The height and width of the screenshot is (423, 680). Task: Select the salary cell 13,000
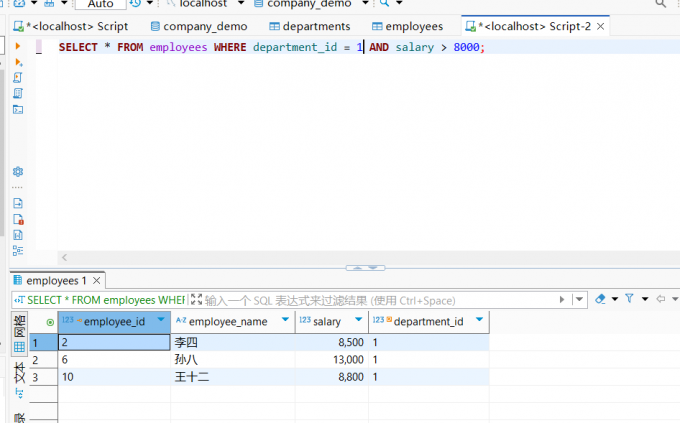(x=332, y=360)
